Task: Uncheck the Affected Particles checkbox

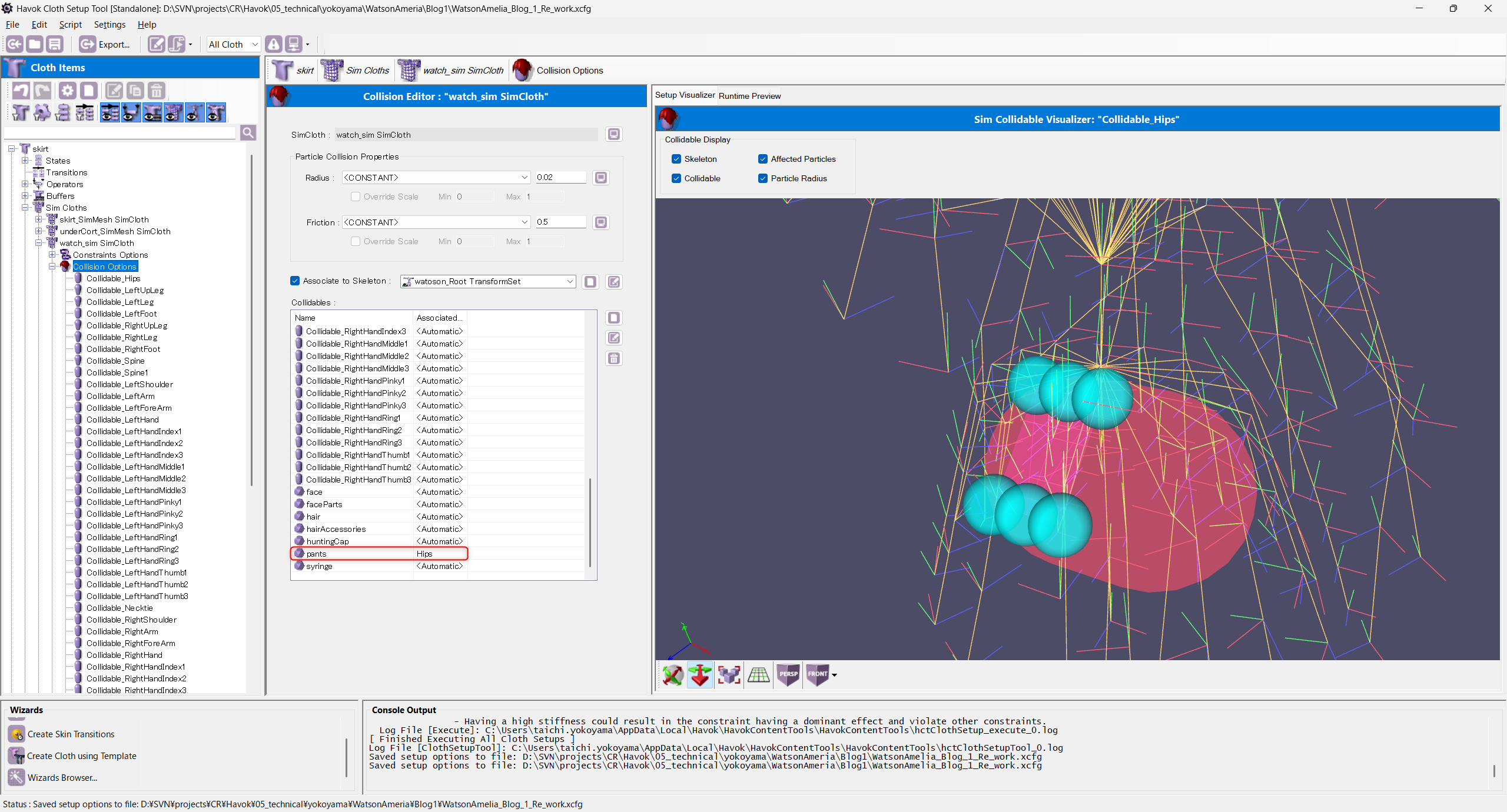Action: pos(763,159)
